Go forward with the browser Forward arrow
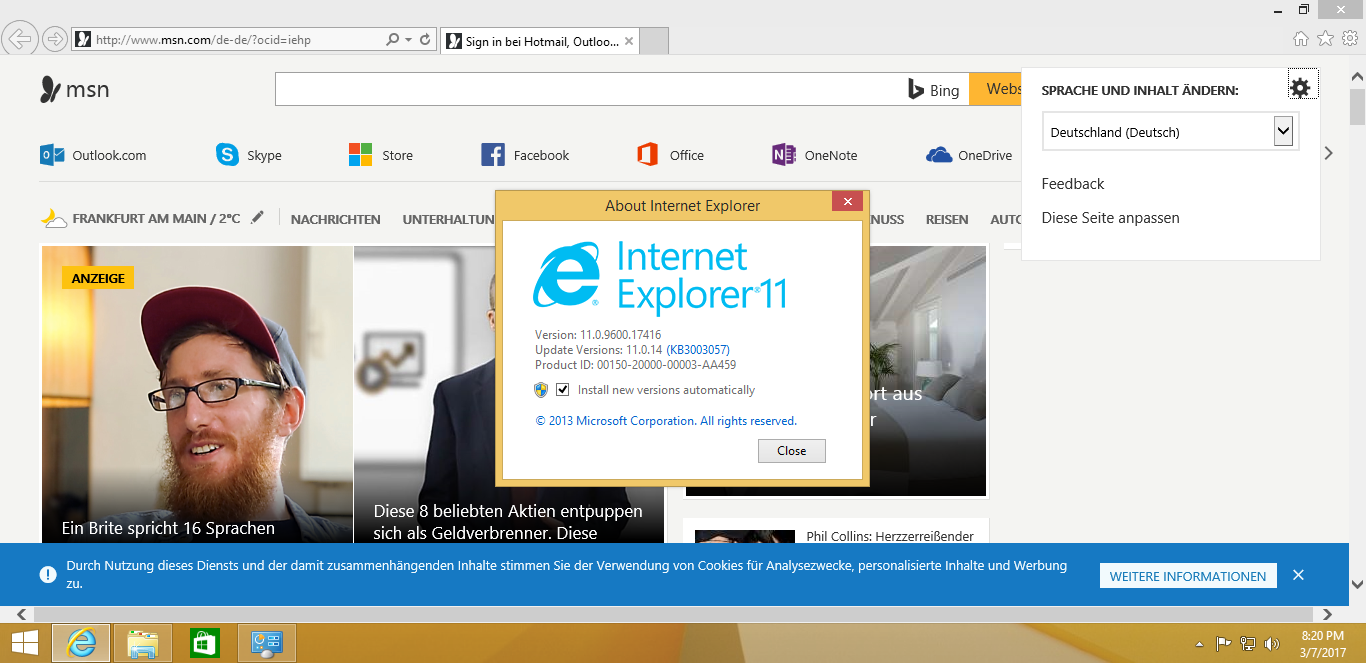This screenshot has width=1366, height=663. pyautogui.click(x=54, y=40)
